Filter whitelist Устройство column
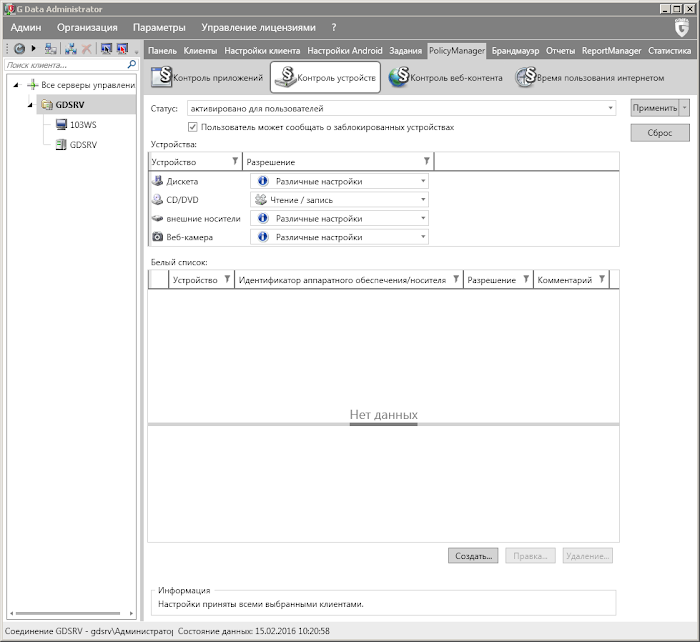The image size is (700, 642). pos(227,279)
